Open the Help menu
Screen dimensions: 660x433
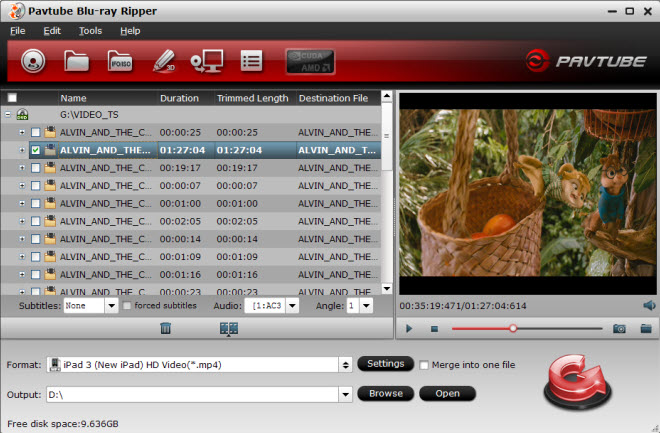[130, 31]
